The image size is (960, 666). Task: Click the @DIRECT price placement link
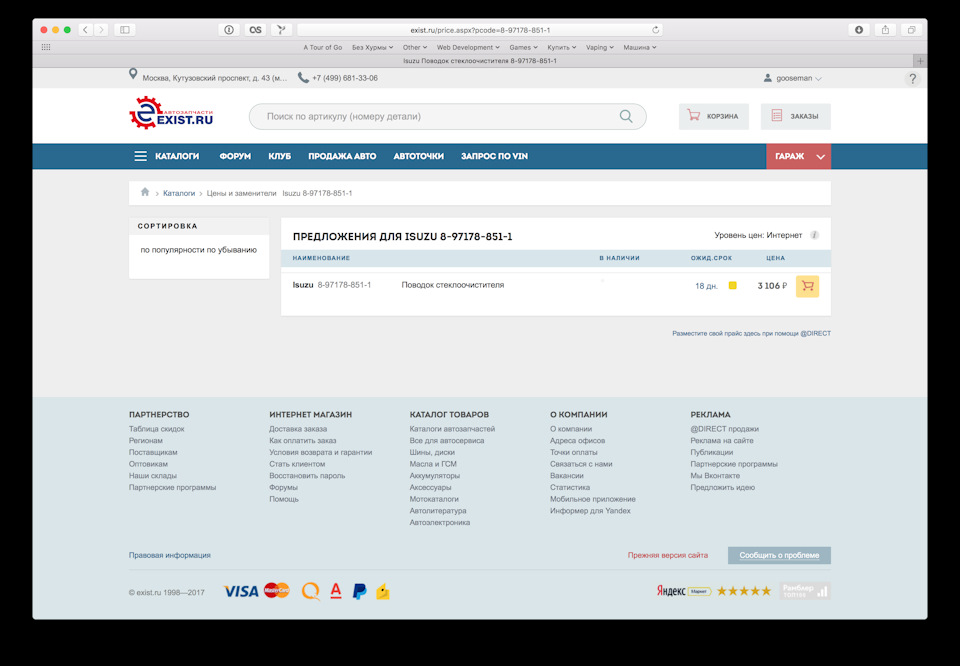[x=751, y=334]
